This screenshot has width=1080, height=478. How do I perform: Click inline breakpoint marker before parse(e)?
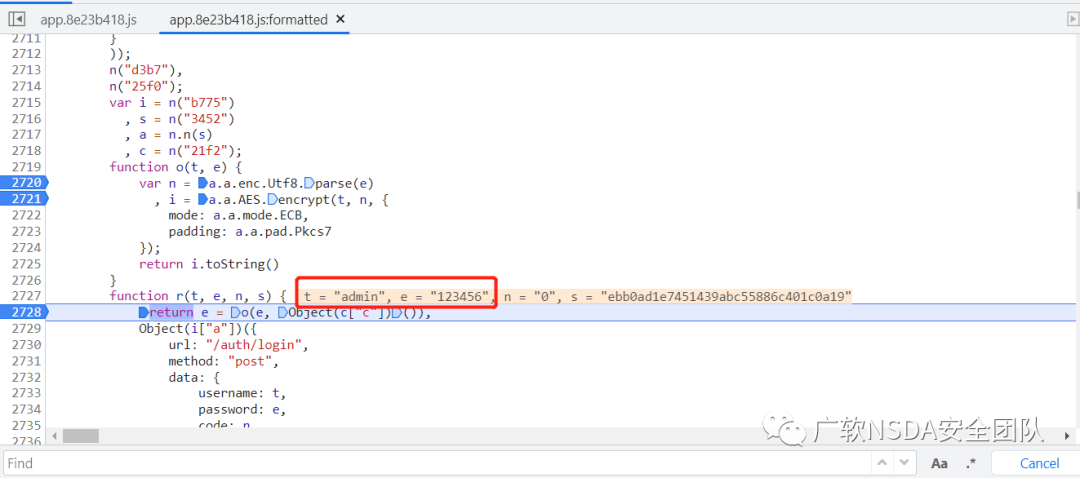(x=308, y=183)
